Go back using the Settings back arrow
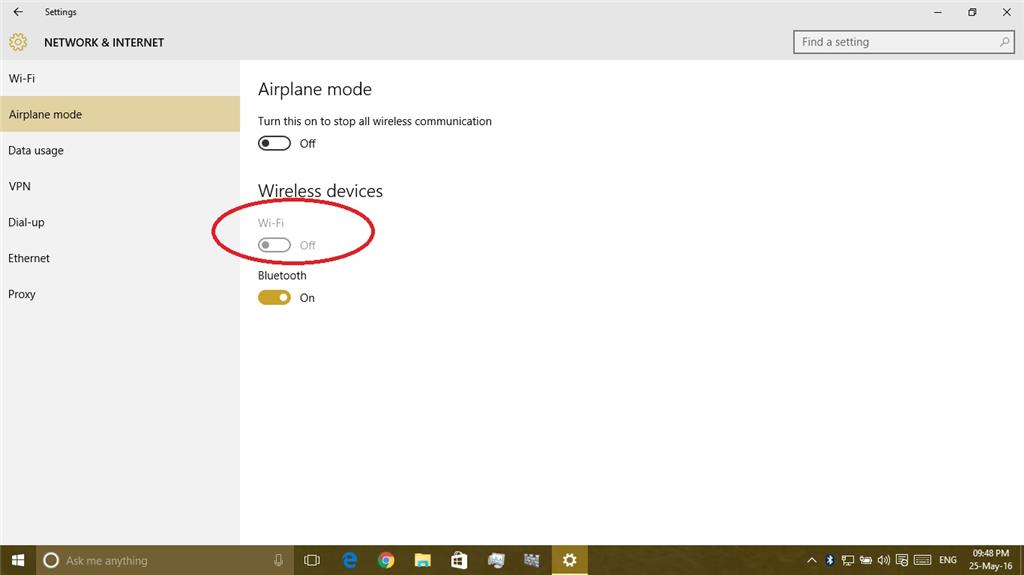This screenshot has height=575, width=1024. pyautogui.click(x=18, y=12)
